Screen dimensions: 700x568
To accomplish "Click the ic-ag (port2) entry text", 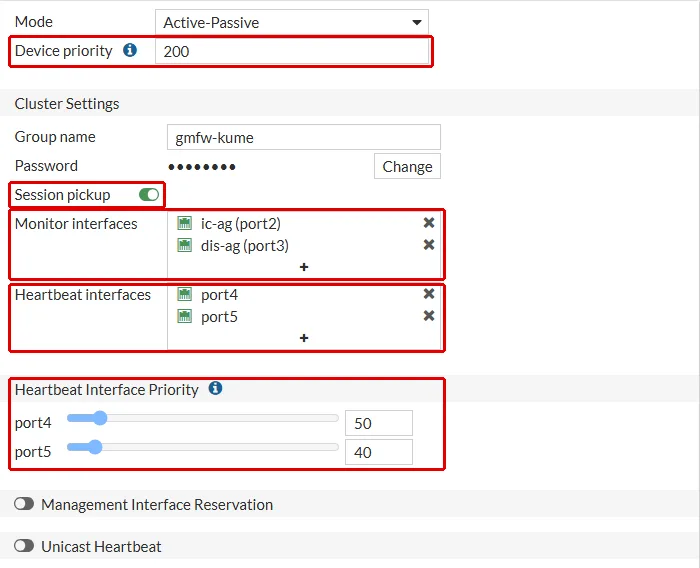I will pyautogui.click(x=241, y=223).
